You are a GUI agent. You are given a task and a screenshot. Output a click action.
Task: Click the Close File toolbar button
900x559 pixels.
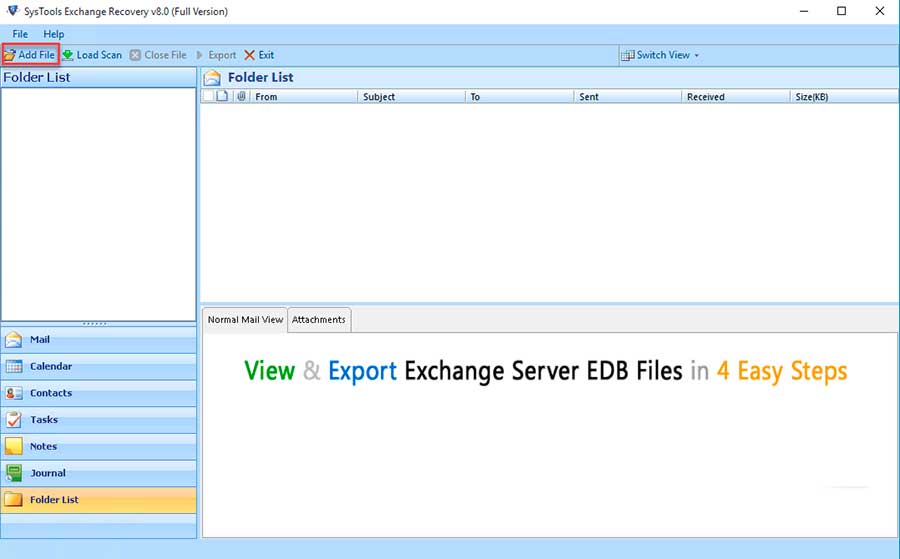coord(158,55)
